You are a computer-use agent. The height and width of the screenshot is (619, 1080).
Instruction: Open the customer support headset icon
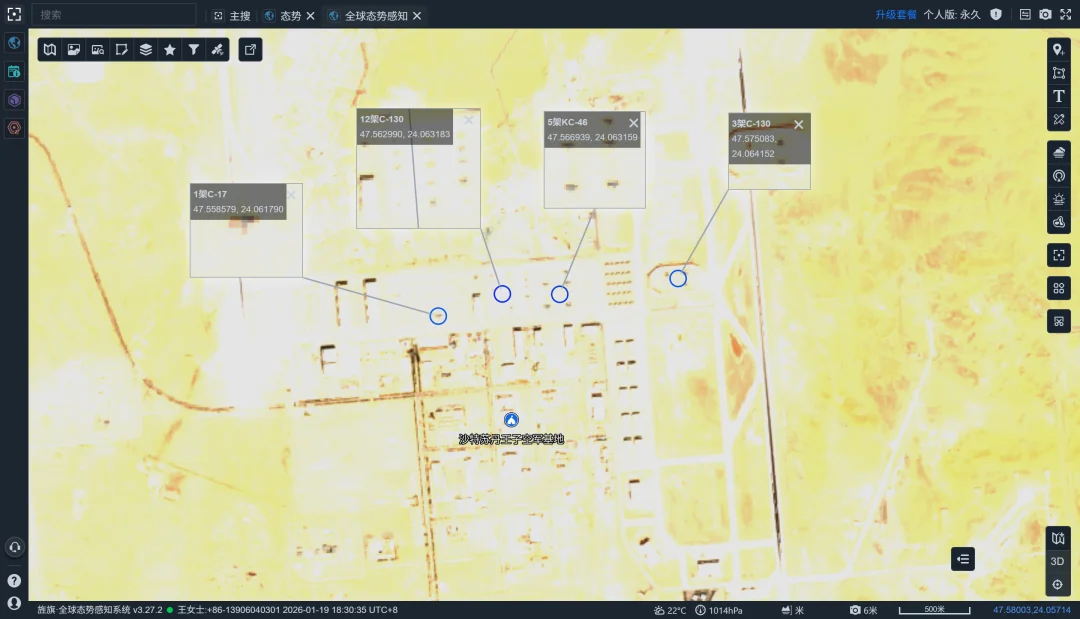tap(14, 547)
